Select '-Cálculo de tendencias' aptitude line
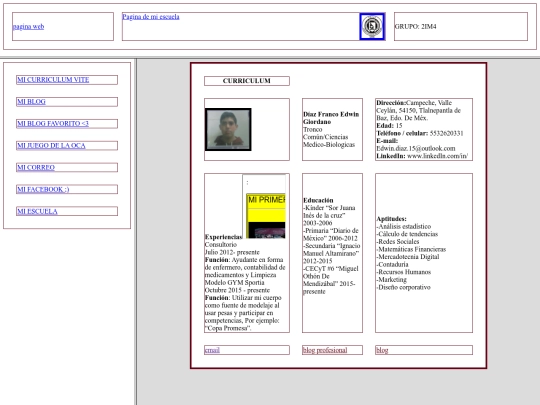540x405 pixels. 407,234
